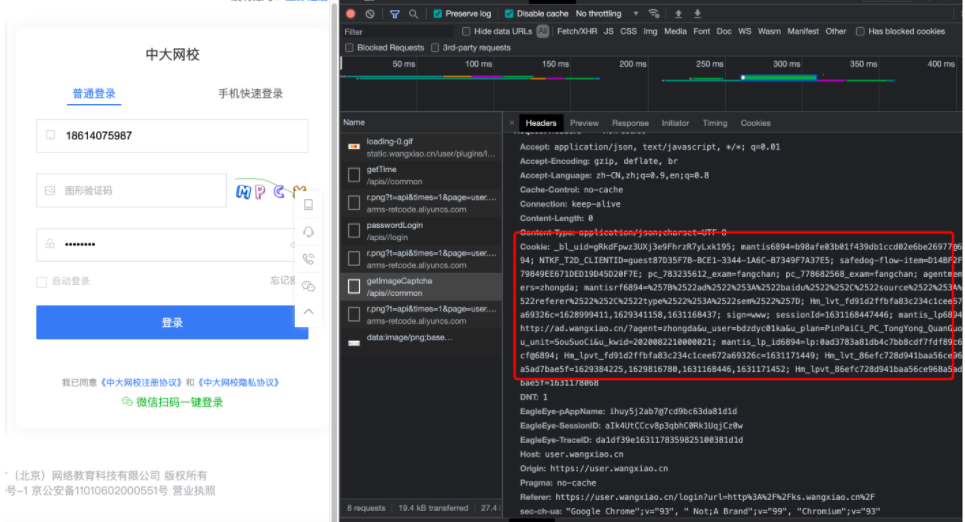Filter requests by WS
Screen dimensions: 965x522
(x=744, y=31)
